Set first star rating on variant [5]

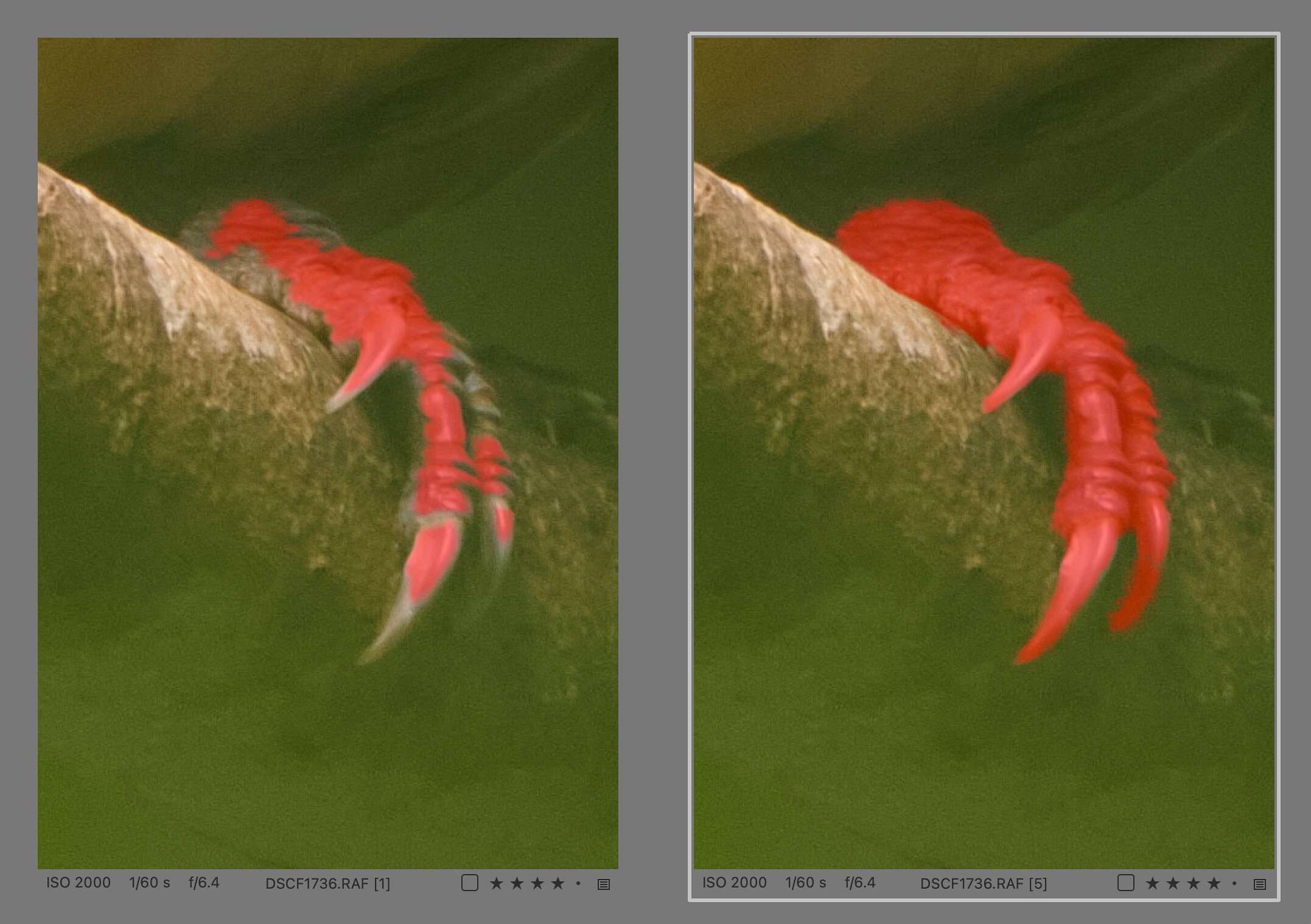(1152, 883)
